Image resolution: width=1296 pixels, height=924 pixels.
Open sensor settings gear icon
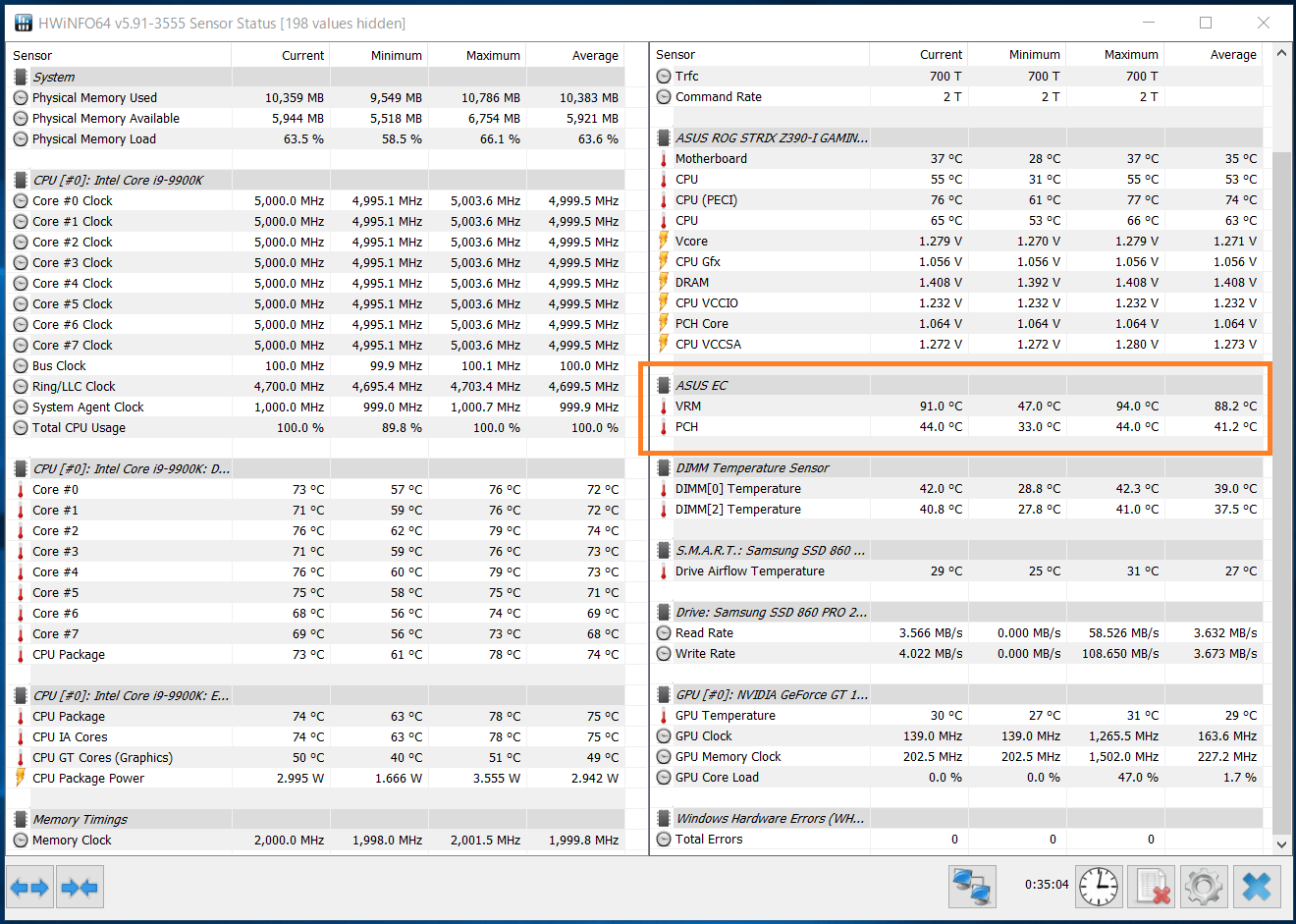1204,887
